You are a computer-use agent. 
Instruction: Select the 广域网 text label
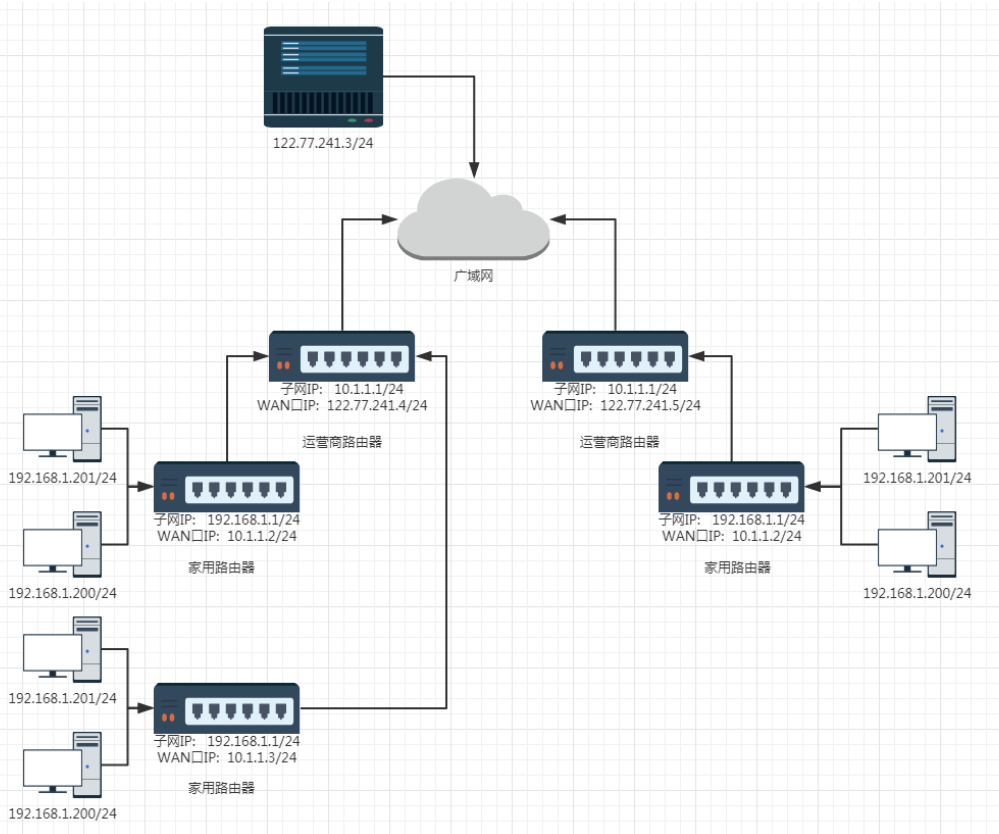coord(473,276)
